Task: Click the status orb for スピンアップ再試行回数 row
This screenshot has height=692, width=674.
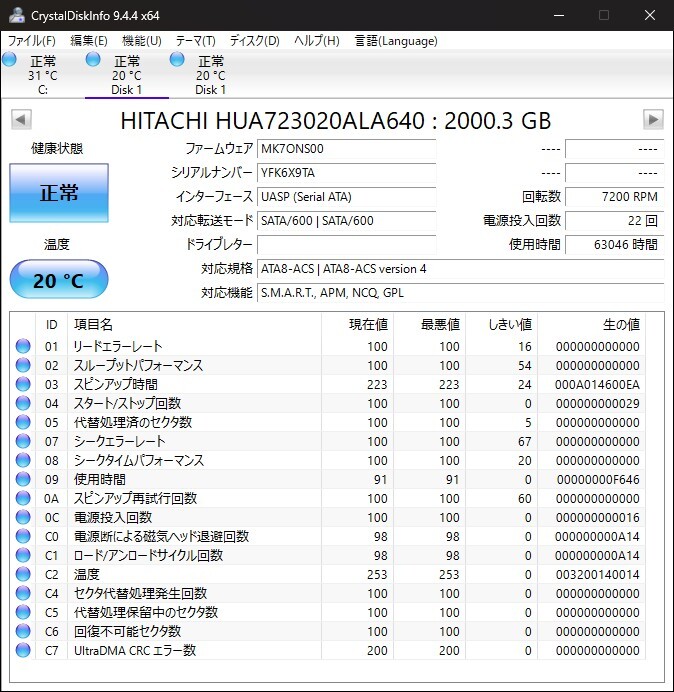Action: (x=23, y=498)
